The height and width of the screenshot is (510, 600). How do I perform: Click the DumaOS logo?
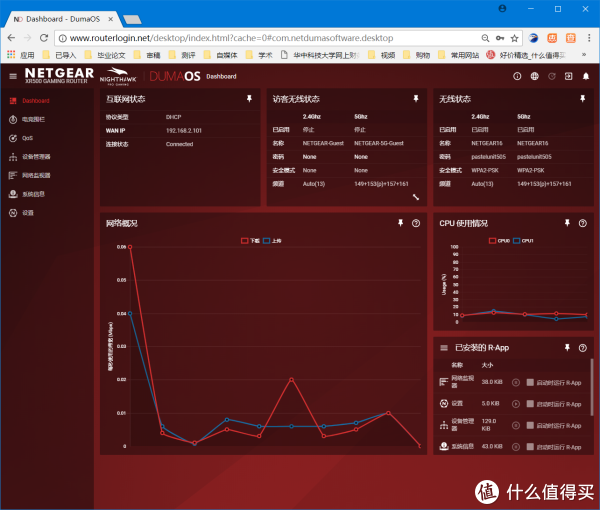click(x=174, y=76)
